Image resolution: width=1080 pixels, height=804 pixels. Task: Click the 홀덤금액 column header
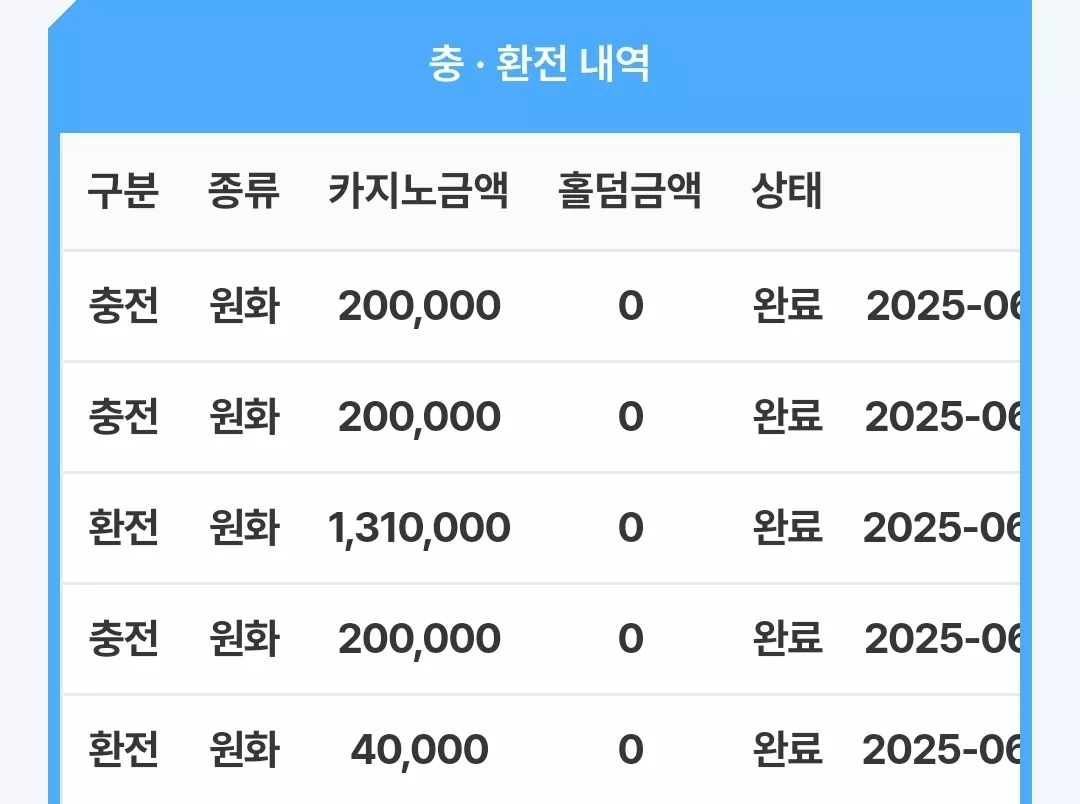pyautogui.click(x=630, y=190)
